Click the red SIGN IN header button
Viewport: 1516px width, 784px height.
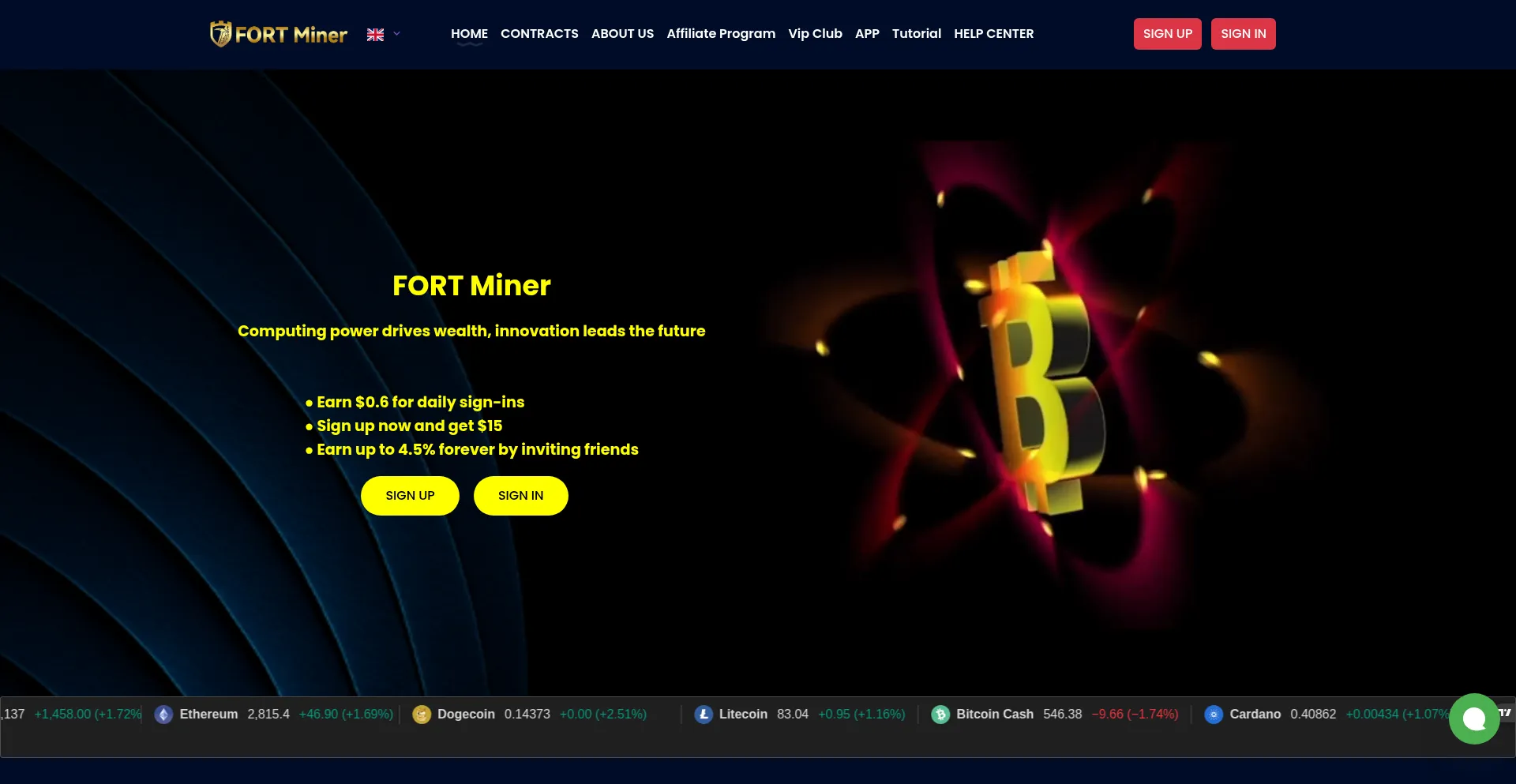point(1244,34)
